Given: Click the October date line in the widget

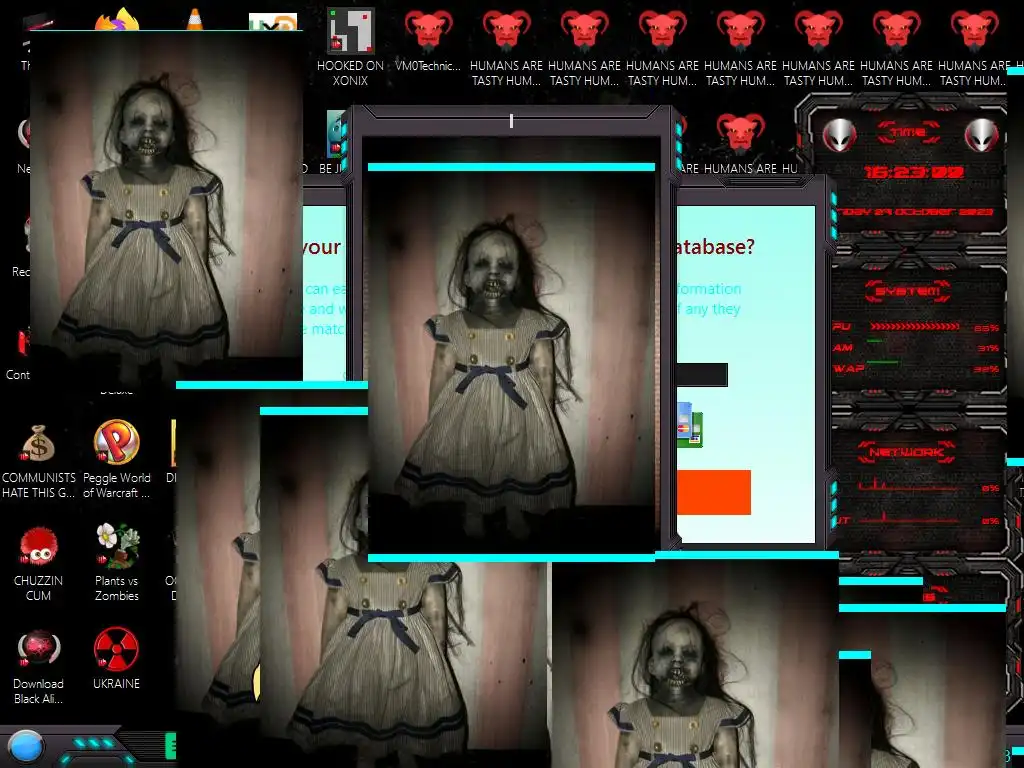Looking at the screenshot, I should click(916, 212).
